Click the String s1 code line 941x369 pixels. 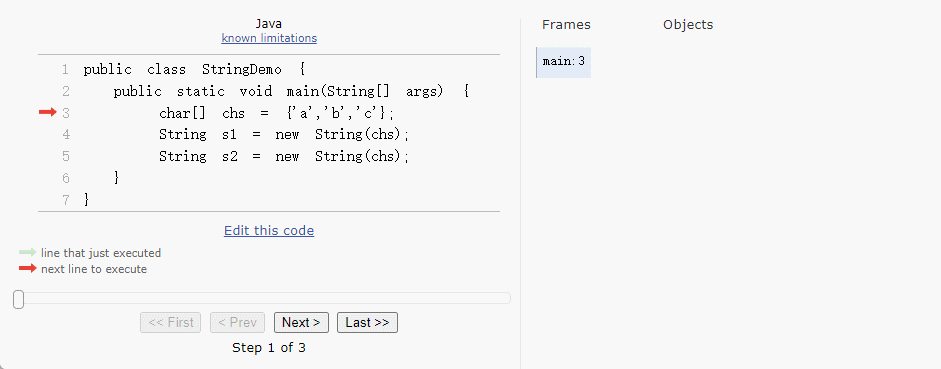[x=284, y=134]
